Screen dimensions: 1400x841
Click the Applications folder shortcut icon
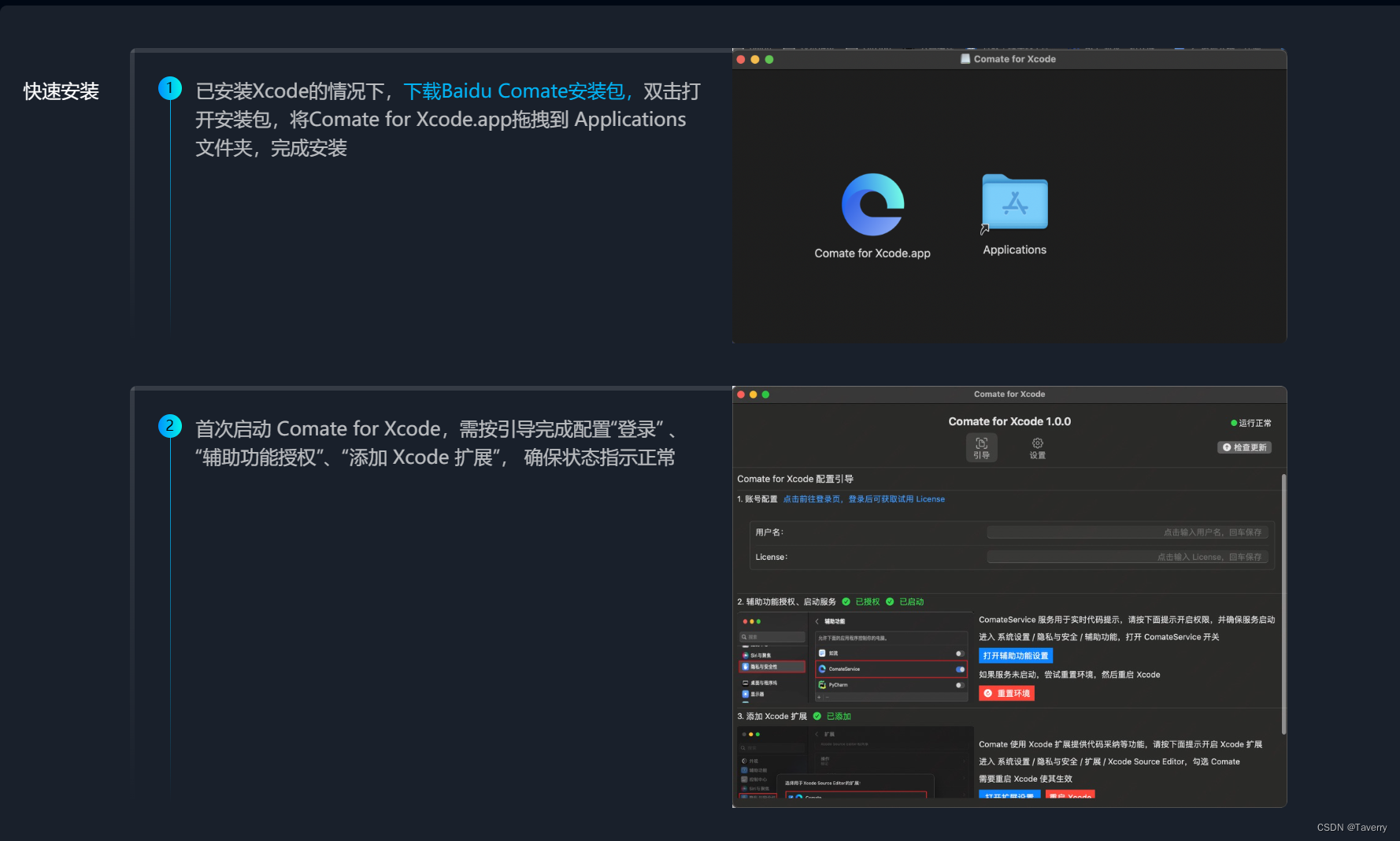1014,202
